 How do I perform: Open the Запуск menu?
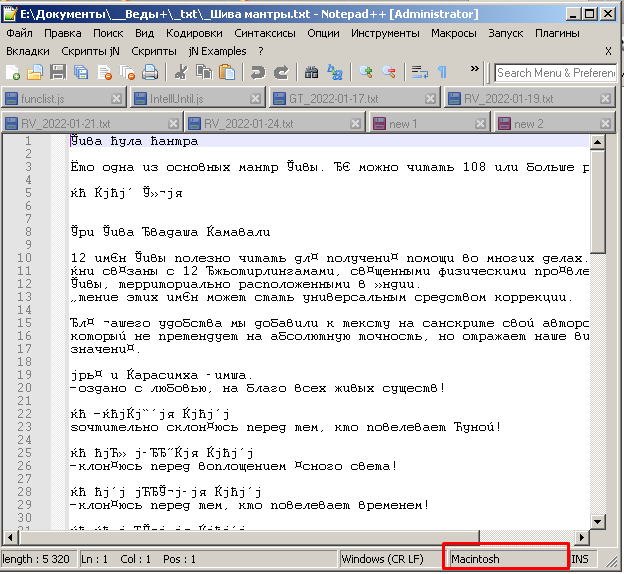pyautogui.click(x=505, y=33)
